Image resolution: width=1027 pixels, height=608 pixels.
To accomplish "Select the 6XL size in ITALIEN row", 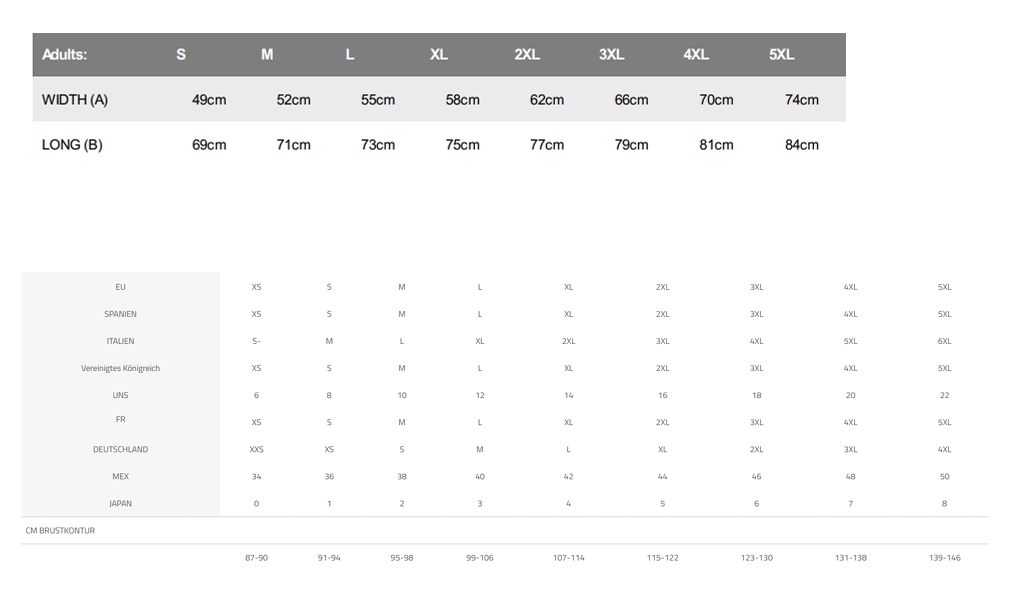I will 944,341.
